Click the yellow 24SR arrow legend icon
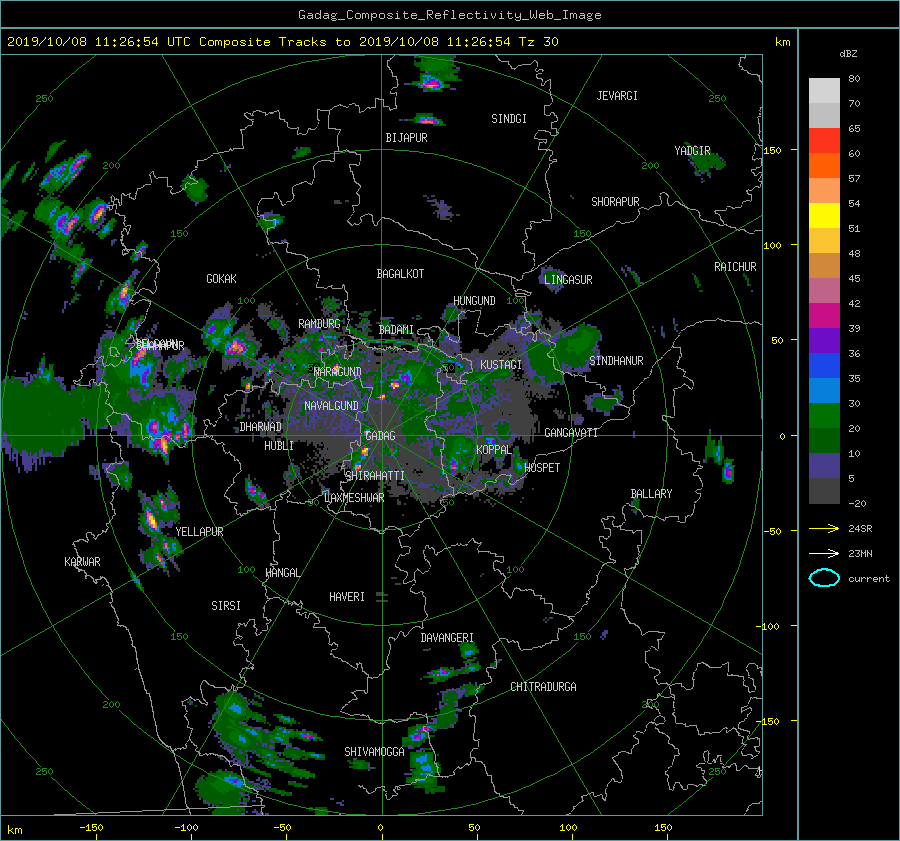The height and width of the screenshot is (841, 900). click(824, 528)
